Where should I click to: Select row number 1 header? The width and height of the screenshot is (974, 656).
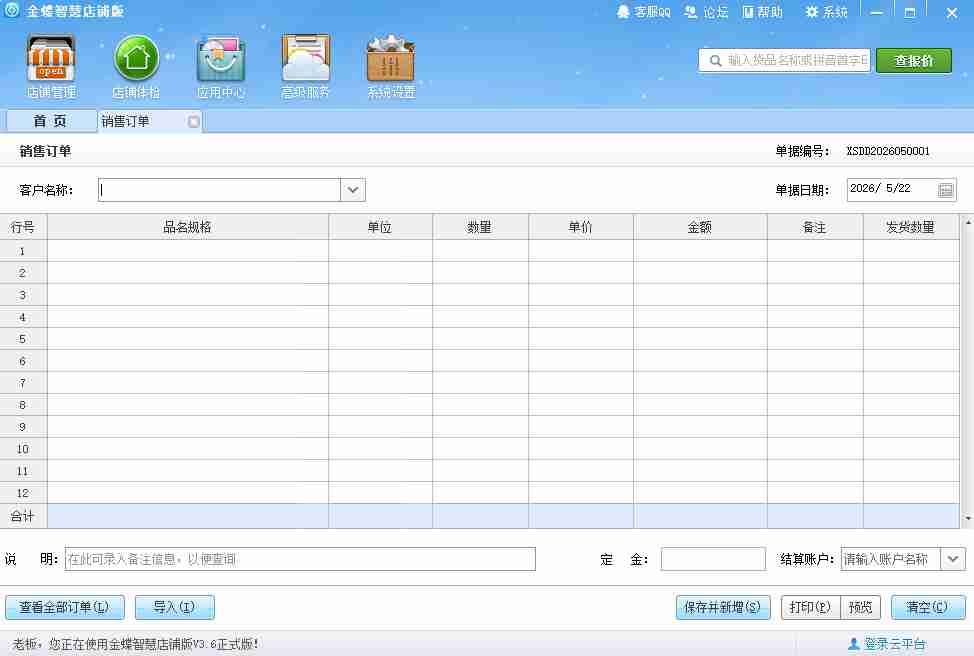[x=23, y=251]
